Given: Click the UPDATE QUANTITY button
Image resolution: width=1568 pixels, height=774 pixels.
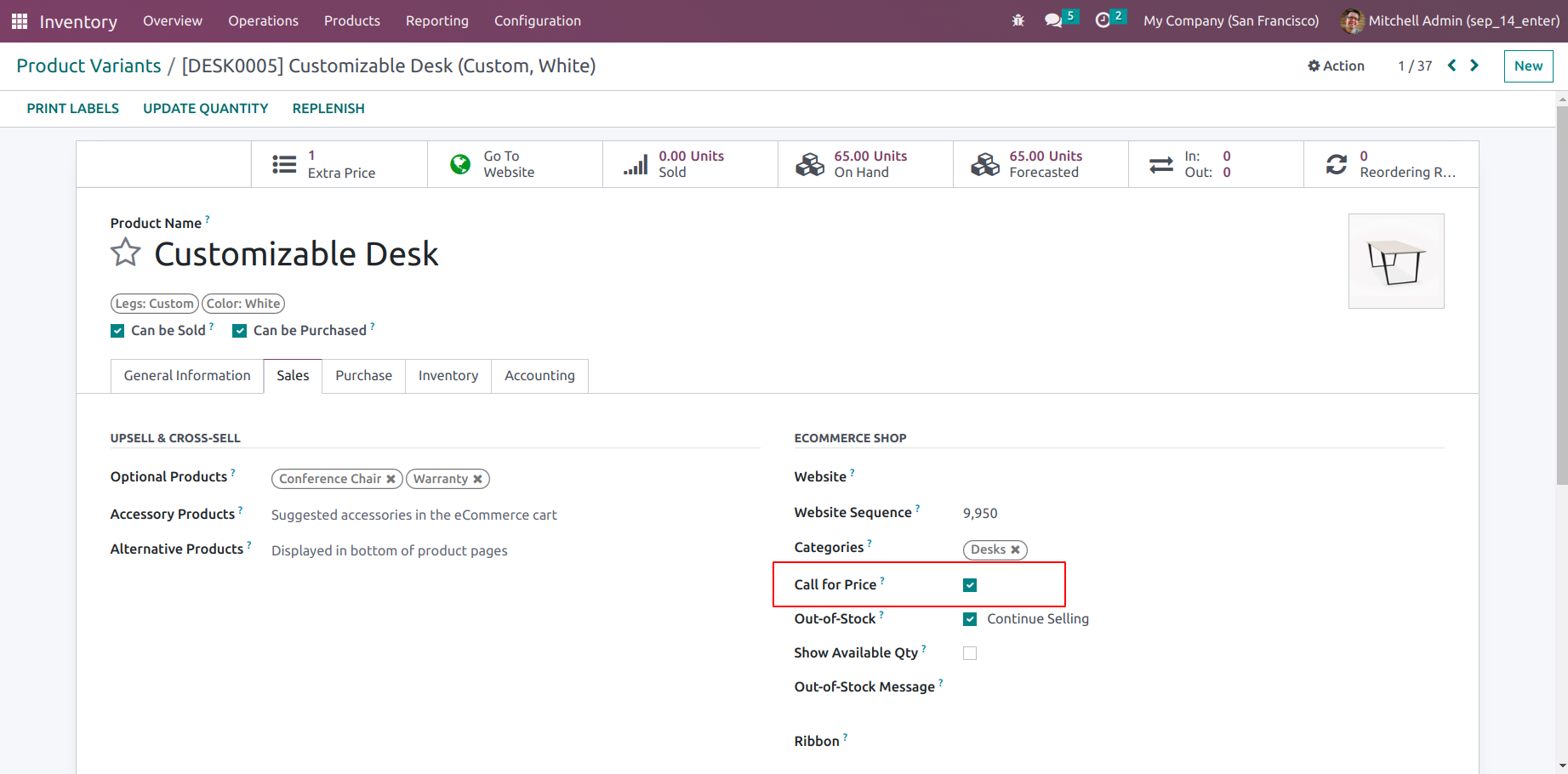Looking at the screenshot, I should coord(205,108).
